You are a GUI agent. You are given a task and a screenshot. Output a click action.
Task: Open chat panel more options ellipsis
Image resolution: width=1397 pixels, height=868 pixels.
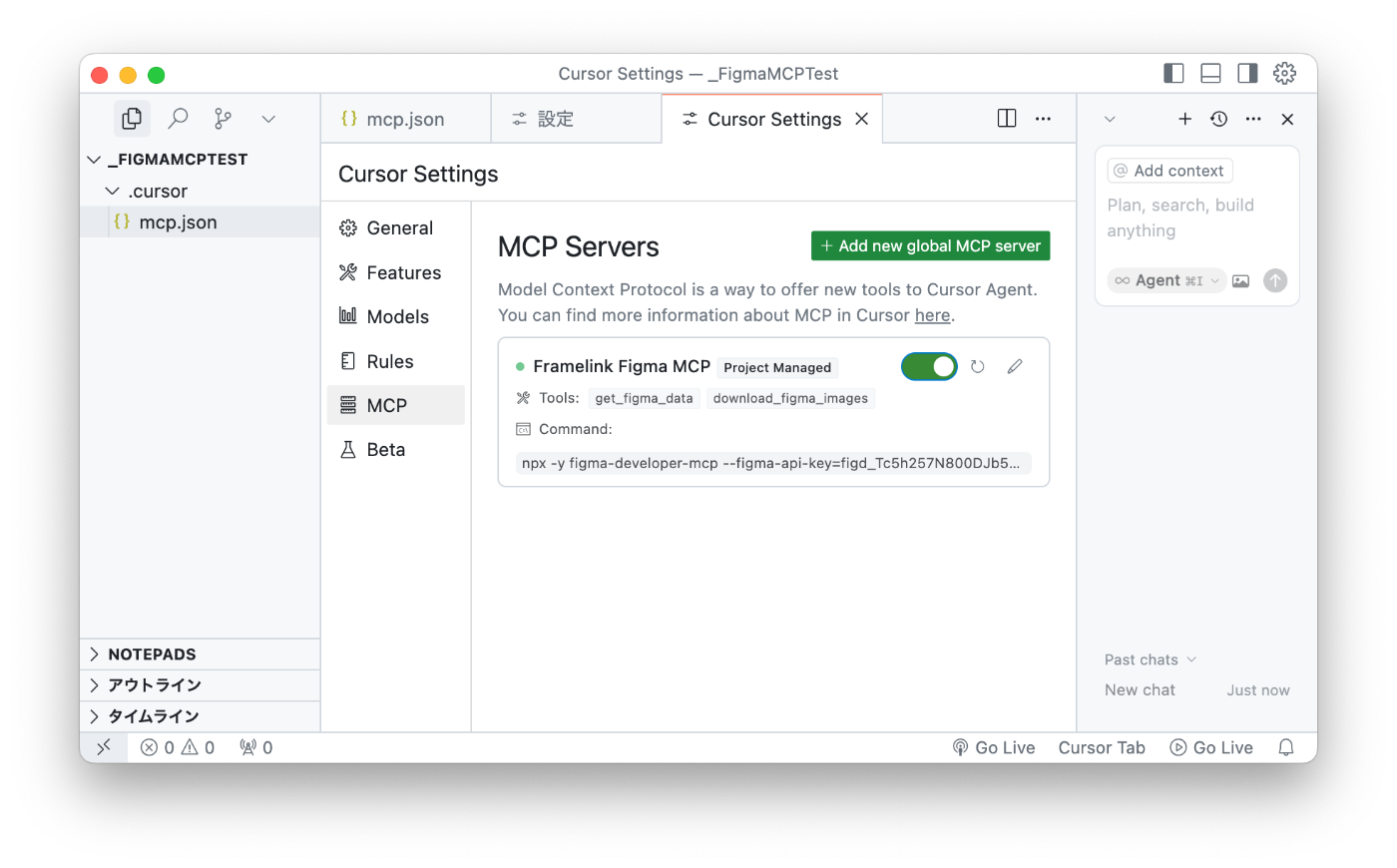click(x=1253, y=119)
